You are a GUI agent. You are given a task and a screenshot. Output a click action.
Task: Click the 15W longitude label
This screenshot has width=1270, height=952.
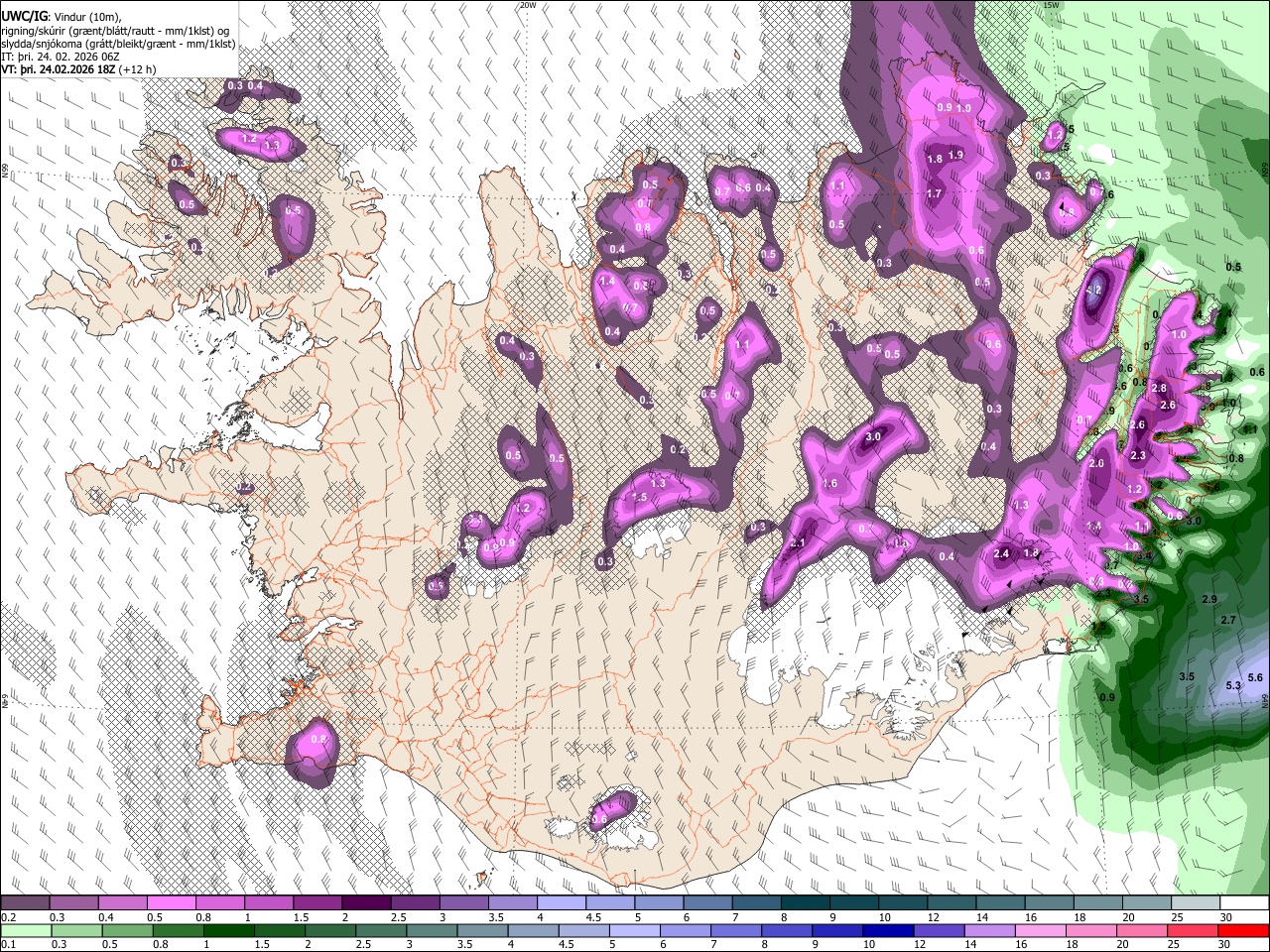[x=1051, y=5]
